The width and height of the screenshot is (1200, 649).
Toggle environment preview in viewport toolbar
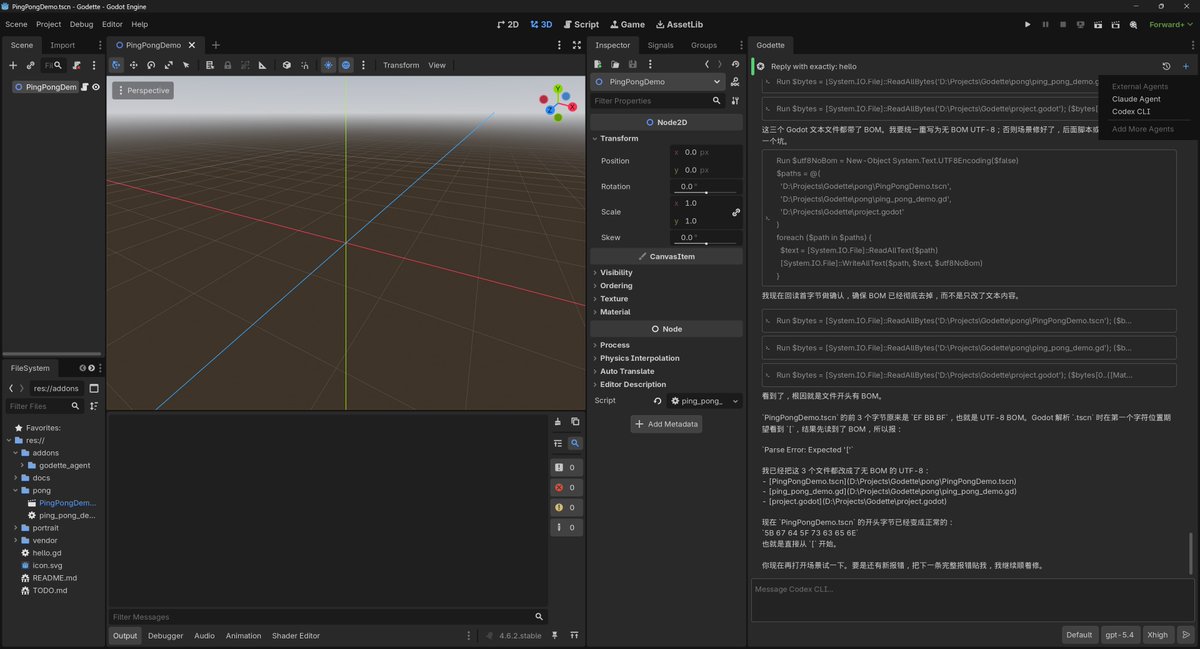(346, 65)
